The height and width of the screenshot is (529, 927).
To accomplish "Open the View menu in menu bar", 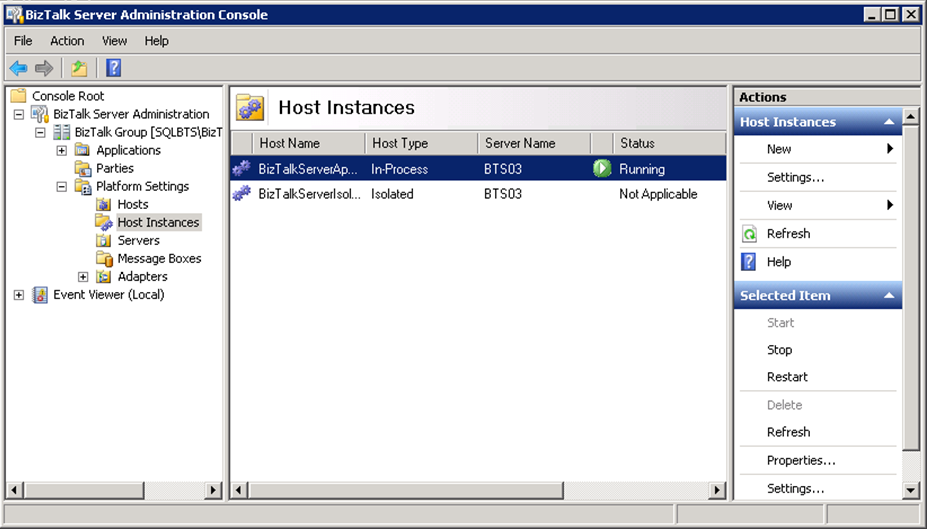I will pyautogui.click(x=114, y=41).
